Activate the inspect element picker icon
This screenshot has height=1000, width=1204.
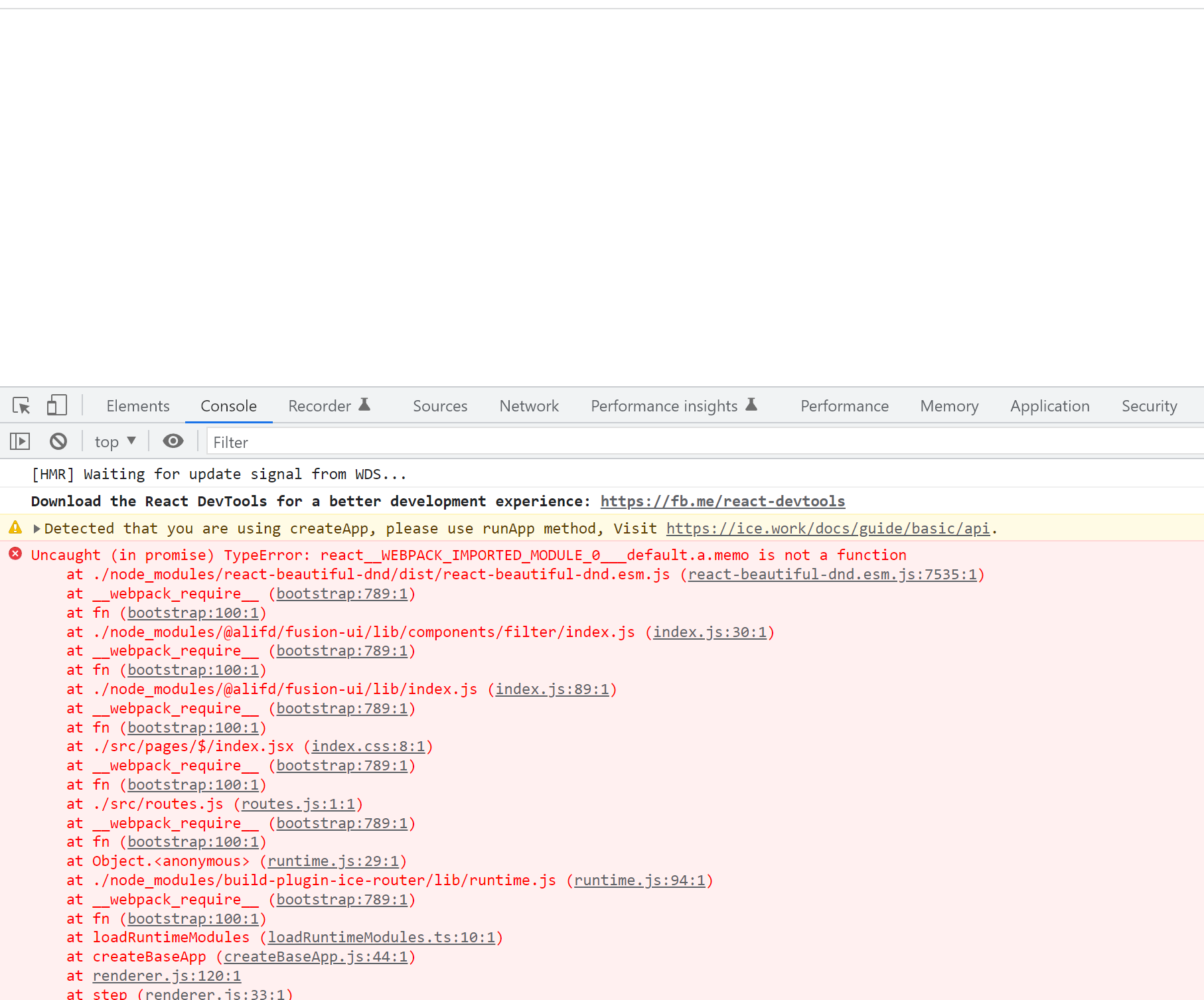(x=21, y=405)
